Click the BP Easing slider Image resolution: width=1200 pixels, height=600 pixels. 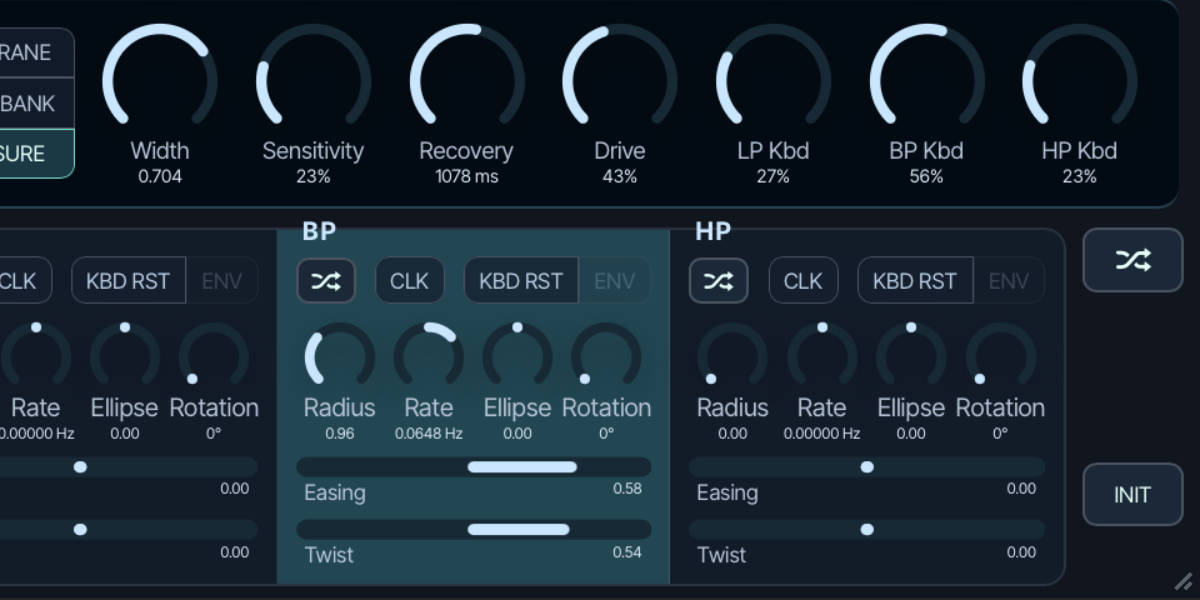[474, 467]
